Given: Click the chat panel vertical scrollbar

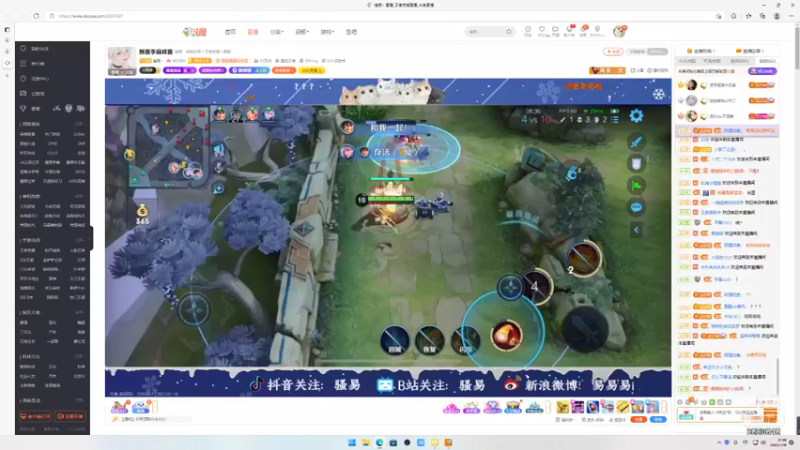Looking at the screenshot, I should coord(778,375).
